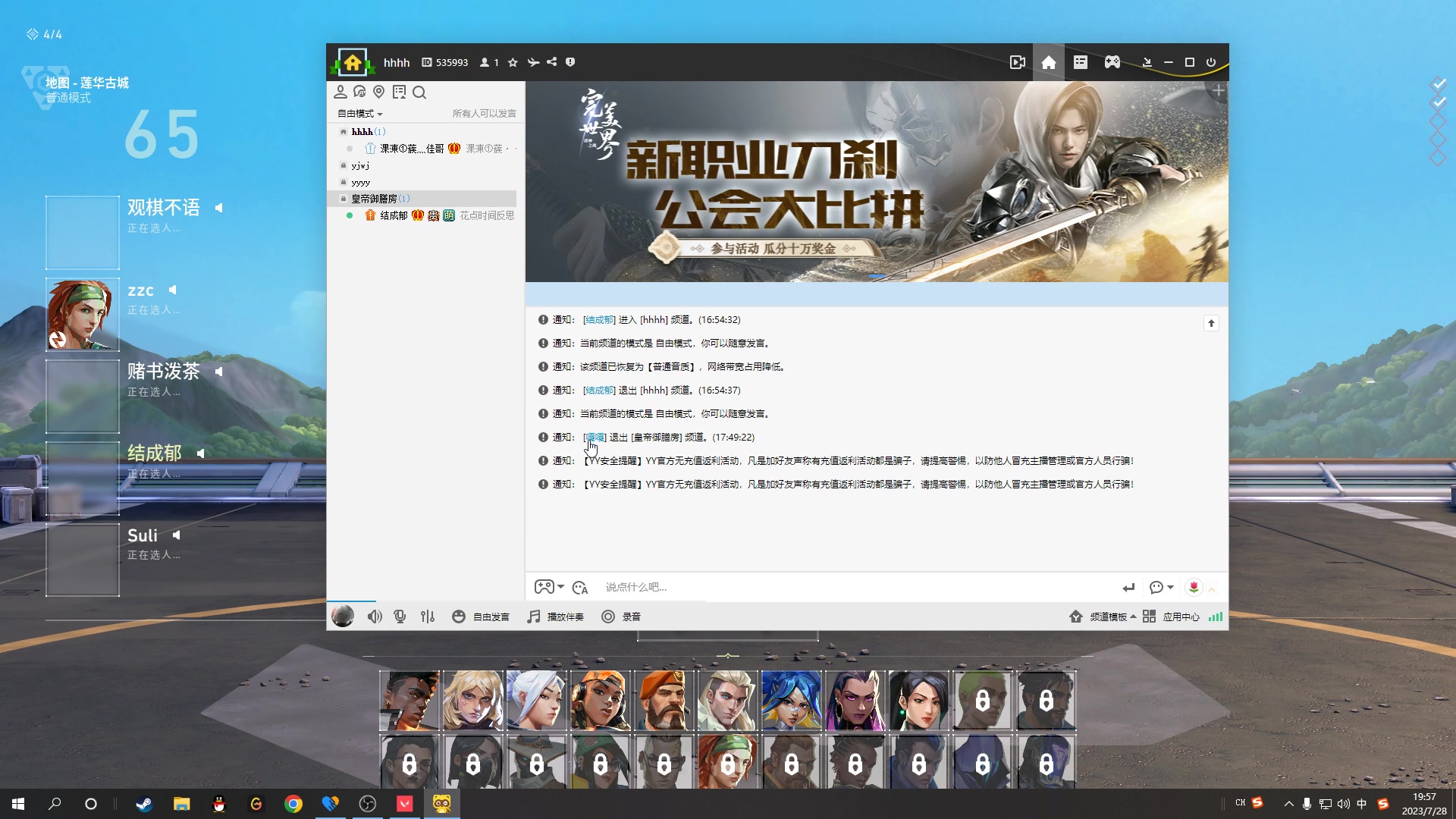Click the green signal strength bars
The height and width of the screenshot is (819, 1456).
[x=1216, y=617]
